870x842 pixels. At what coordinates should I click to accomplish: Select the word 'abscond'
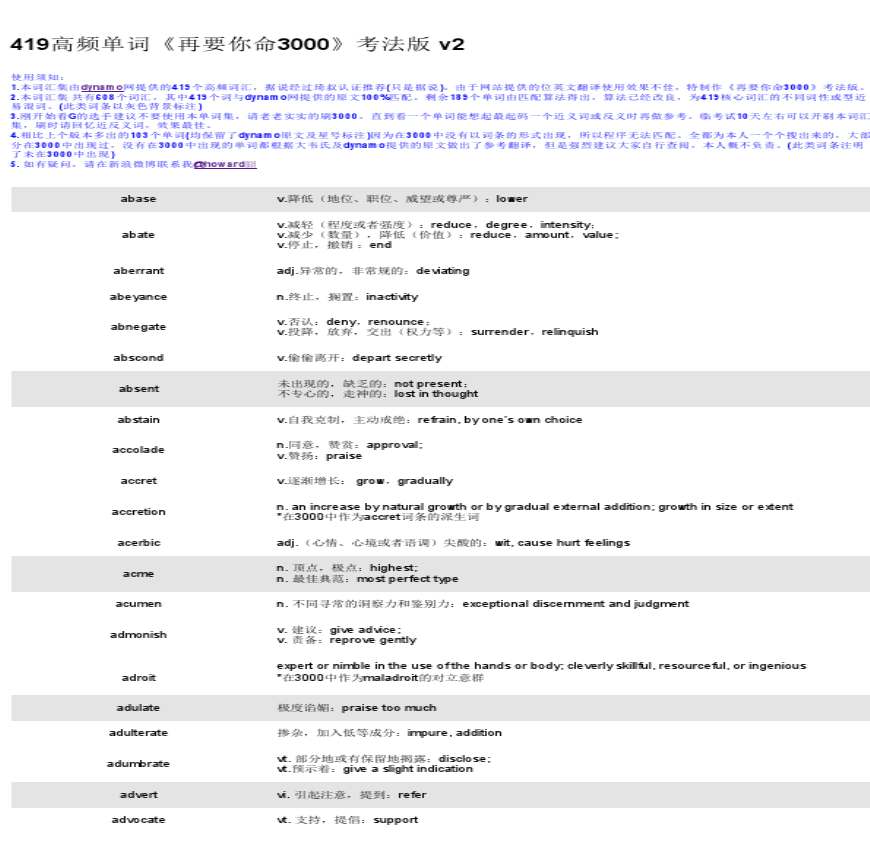139,358
